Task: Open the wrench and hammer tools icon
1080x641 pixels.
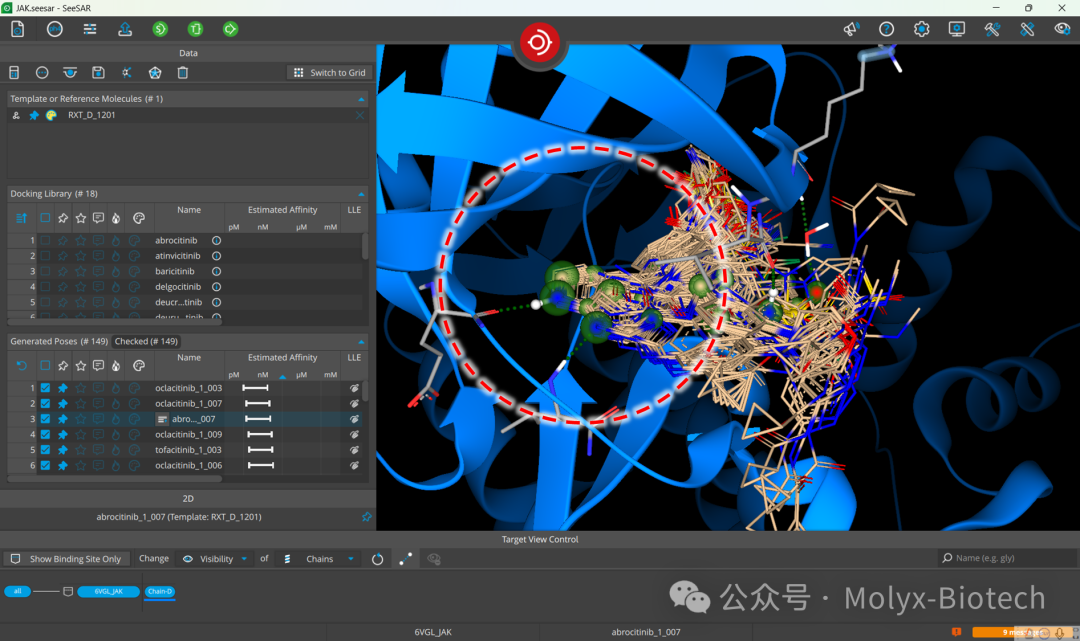Action: [992, 29]
